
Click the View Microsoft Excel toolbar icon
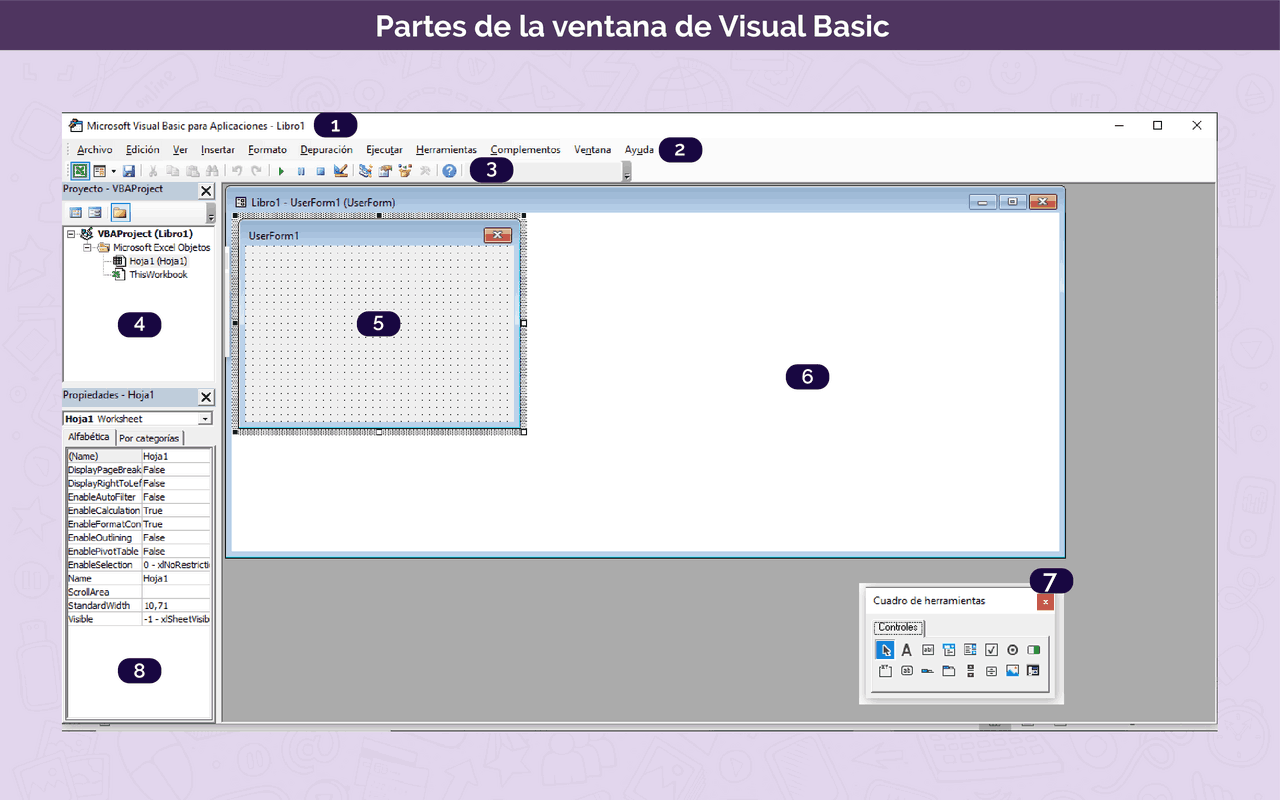79,171
